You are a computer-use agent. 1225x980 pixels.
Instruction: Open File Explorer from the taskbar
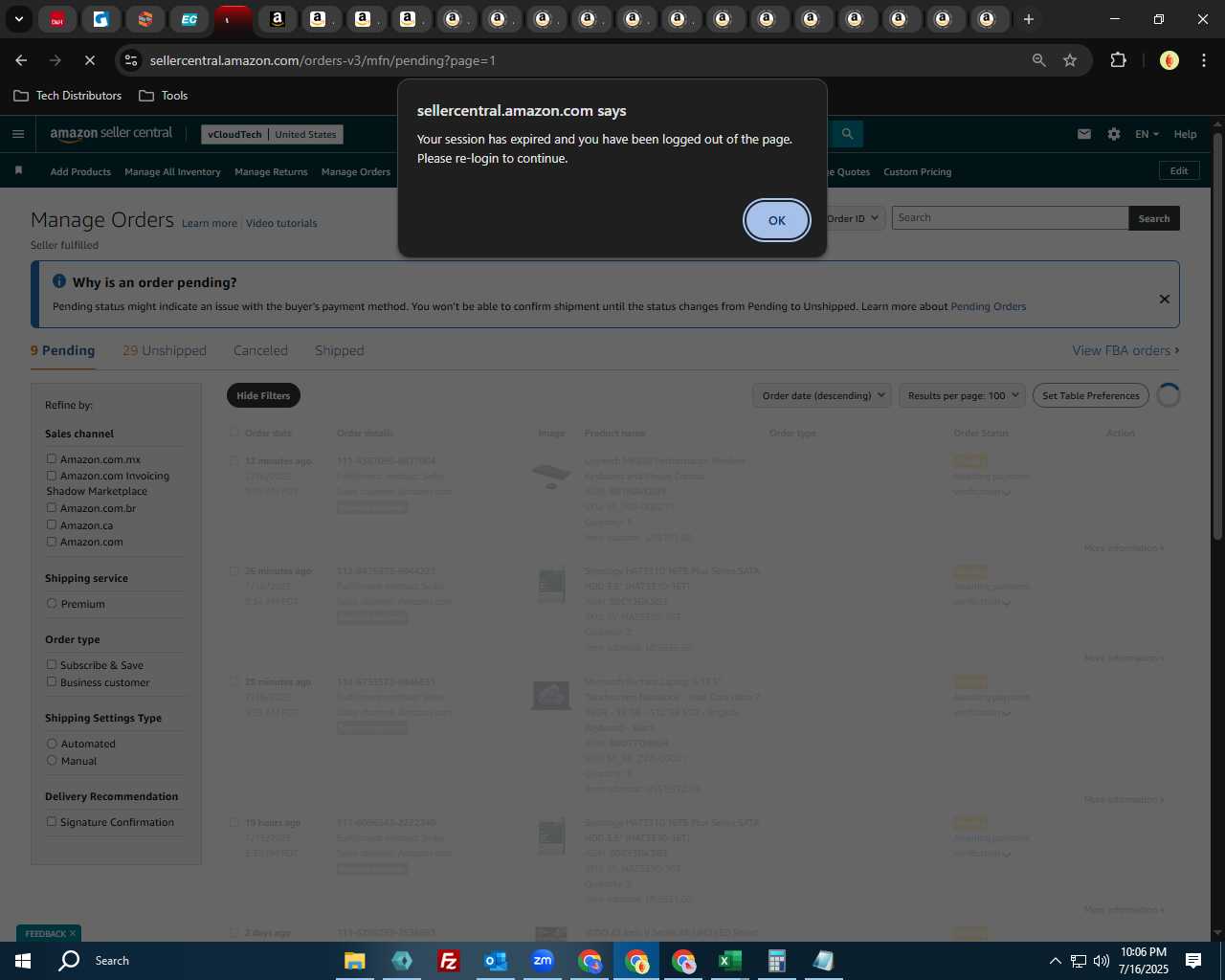point(355,961)
